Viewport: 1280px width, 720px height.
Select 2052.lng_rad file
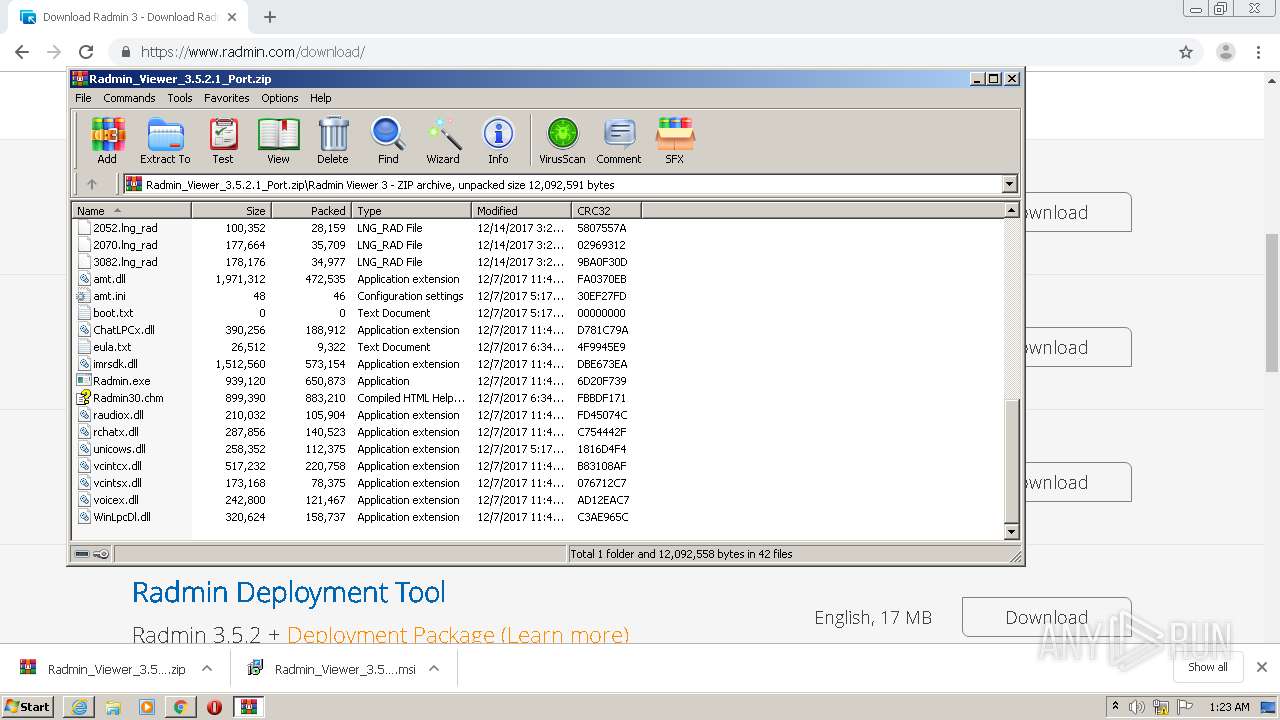(x=125, y=228)
